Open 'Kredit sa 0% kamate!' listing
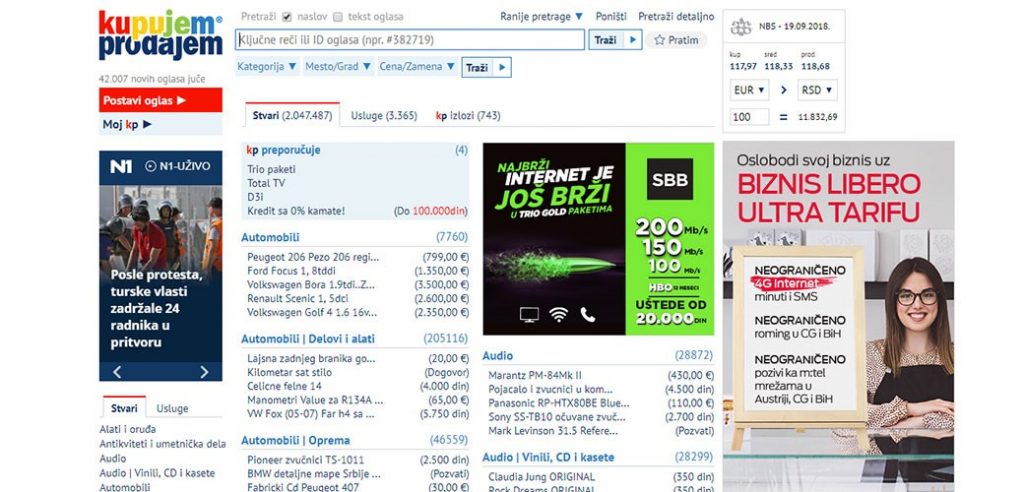The height and width of the screenshot is (492, 1024). coord(296,211)
